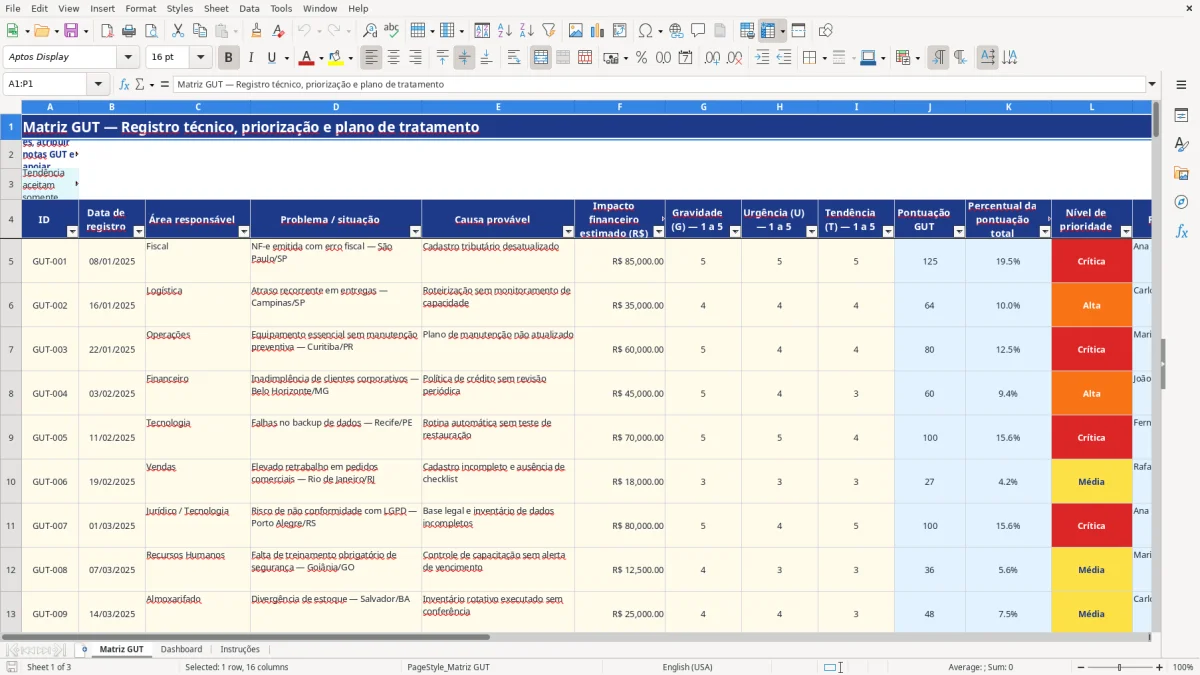Open the Sort dialog icon

coord(482,31)
